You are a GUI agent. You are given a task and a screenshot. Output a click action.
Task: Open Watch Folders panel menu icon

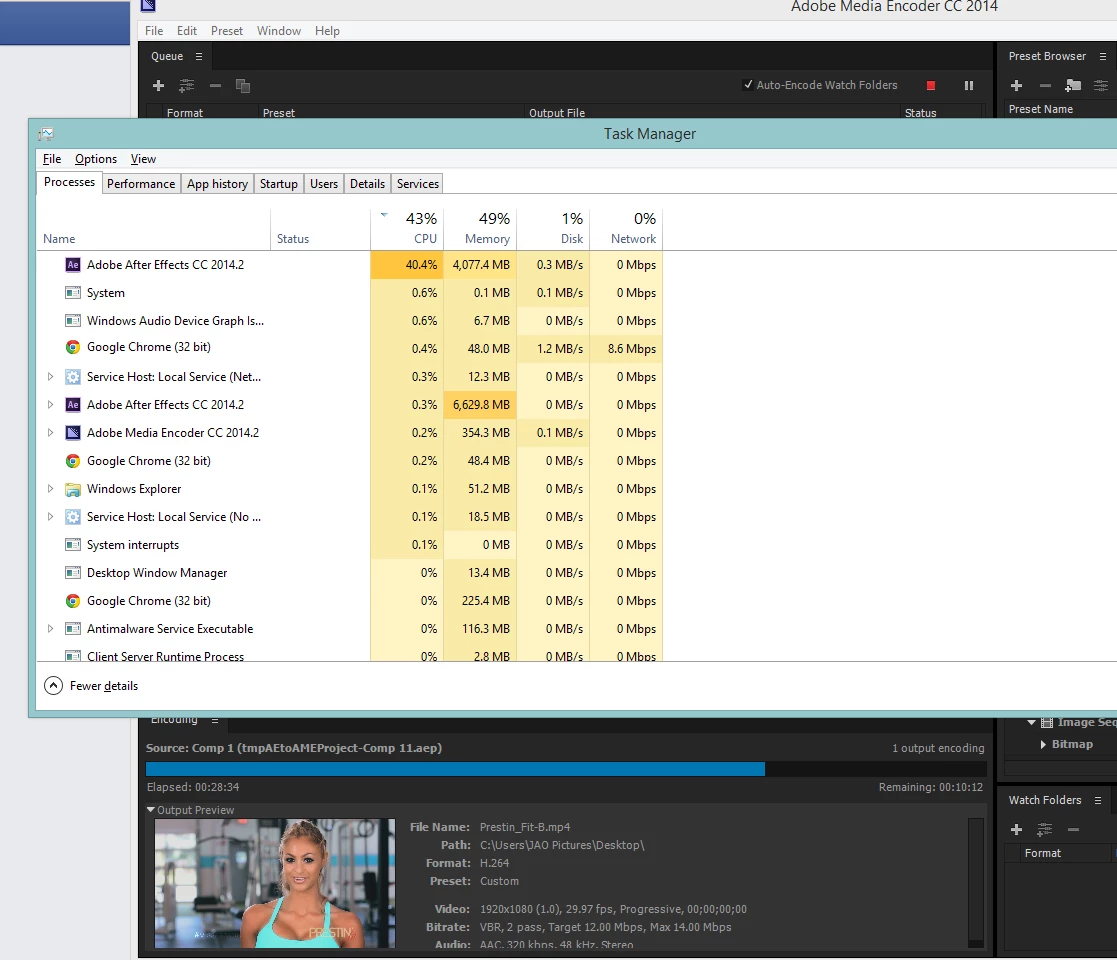click(x=1098, y=800)
